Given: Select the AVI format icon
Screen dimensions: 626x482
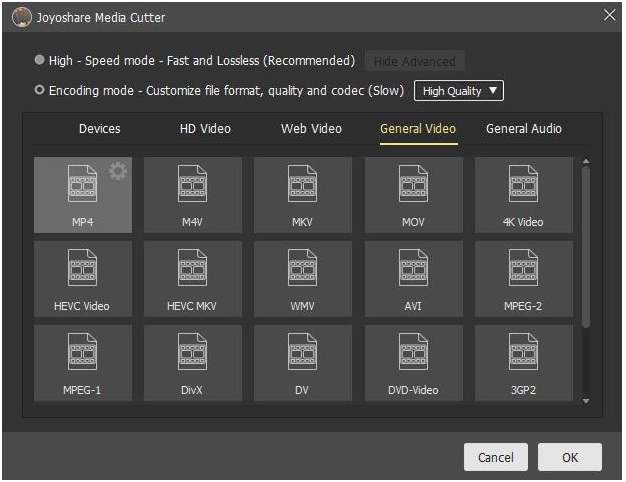Looking at the screenshot, I should pos(413,278).
